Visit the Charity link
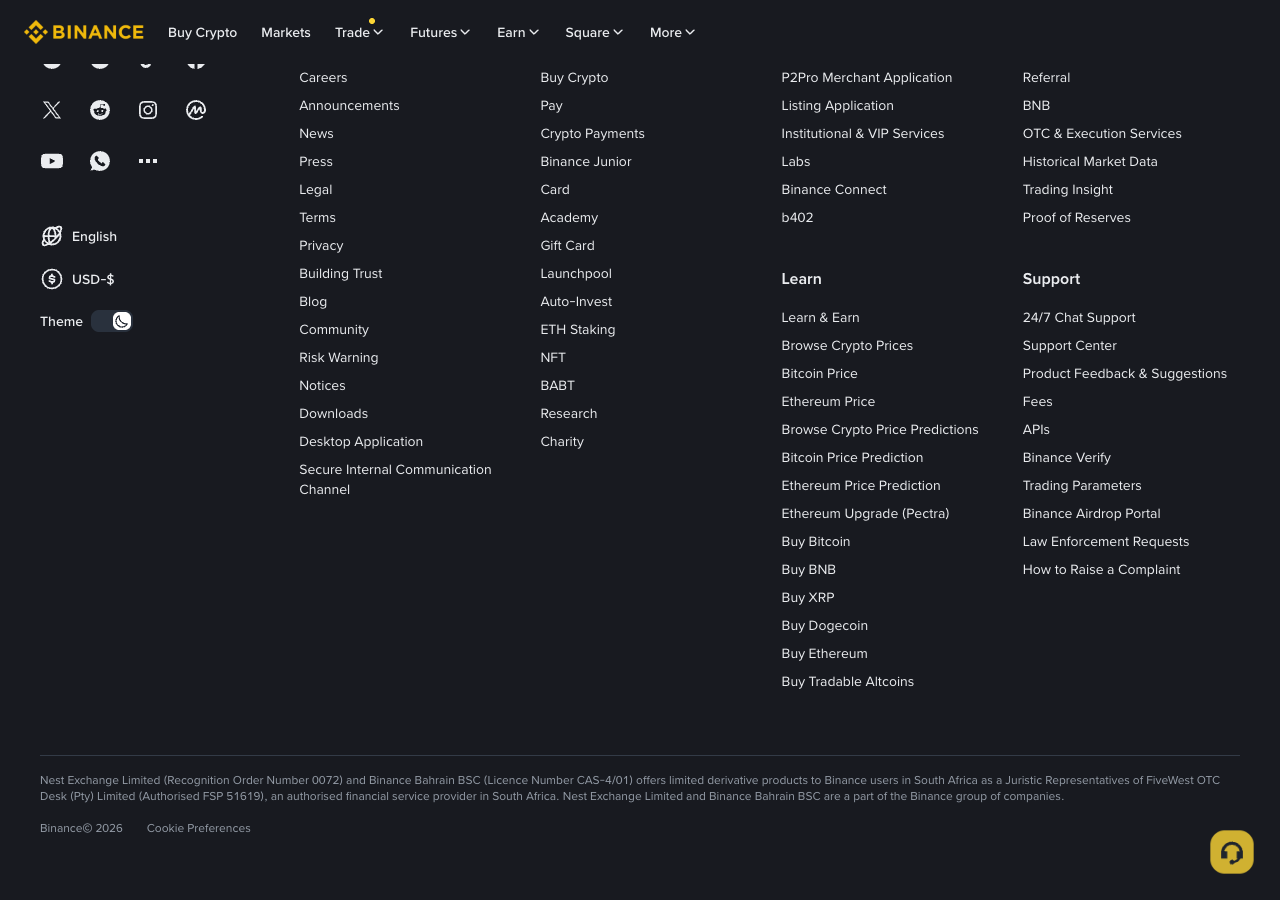This screenshot has height=900, width=1280. pos(562,441)
